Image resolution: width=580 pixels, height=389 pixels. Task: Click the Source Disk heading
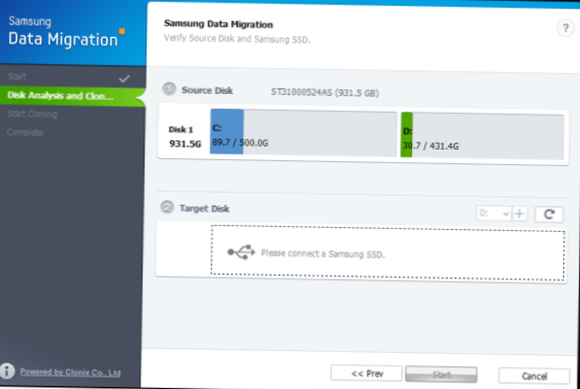click(x=207, y=90)
